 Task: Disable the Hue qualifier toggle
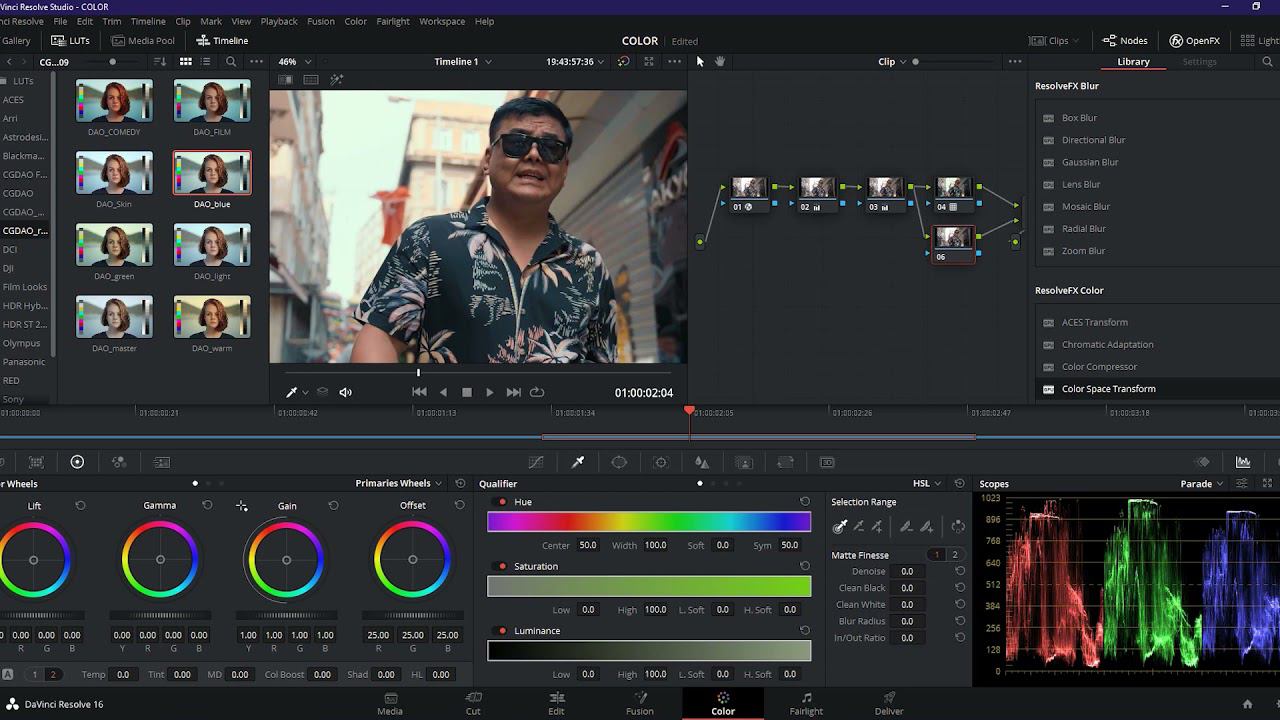[502, 502]
